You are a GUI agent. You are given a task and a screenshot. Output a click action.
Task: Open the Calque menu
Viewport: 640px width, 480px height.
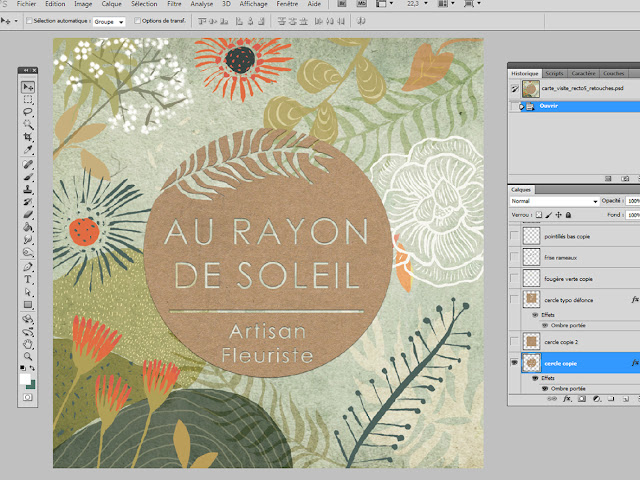pyautogui.click(x=111, y=4)
